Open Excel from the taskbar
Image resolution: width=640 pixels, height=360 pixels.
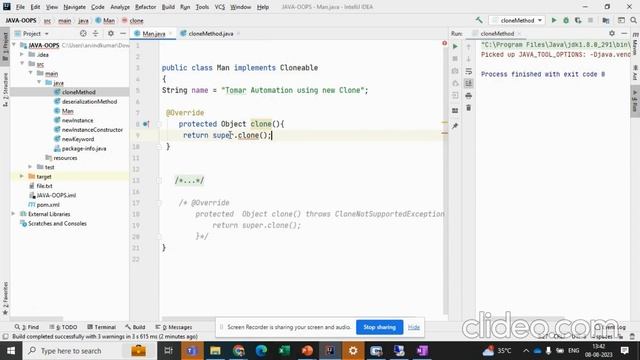pos(284,351)
